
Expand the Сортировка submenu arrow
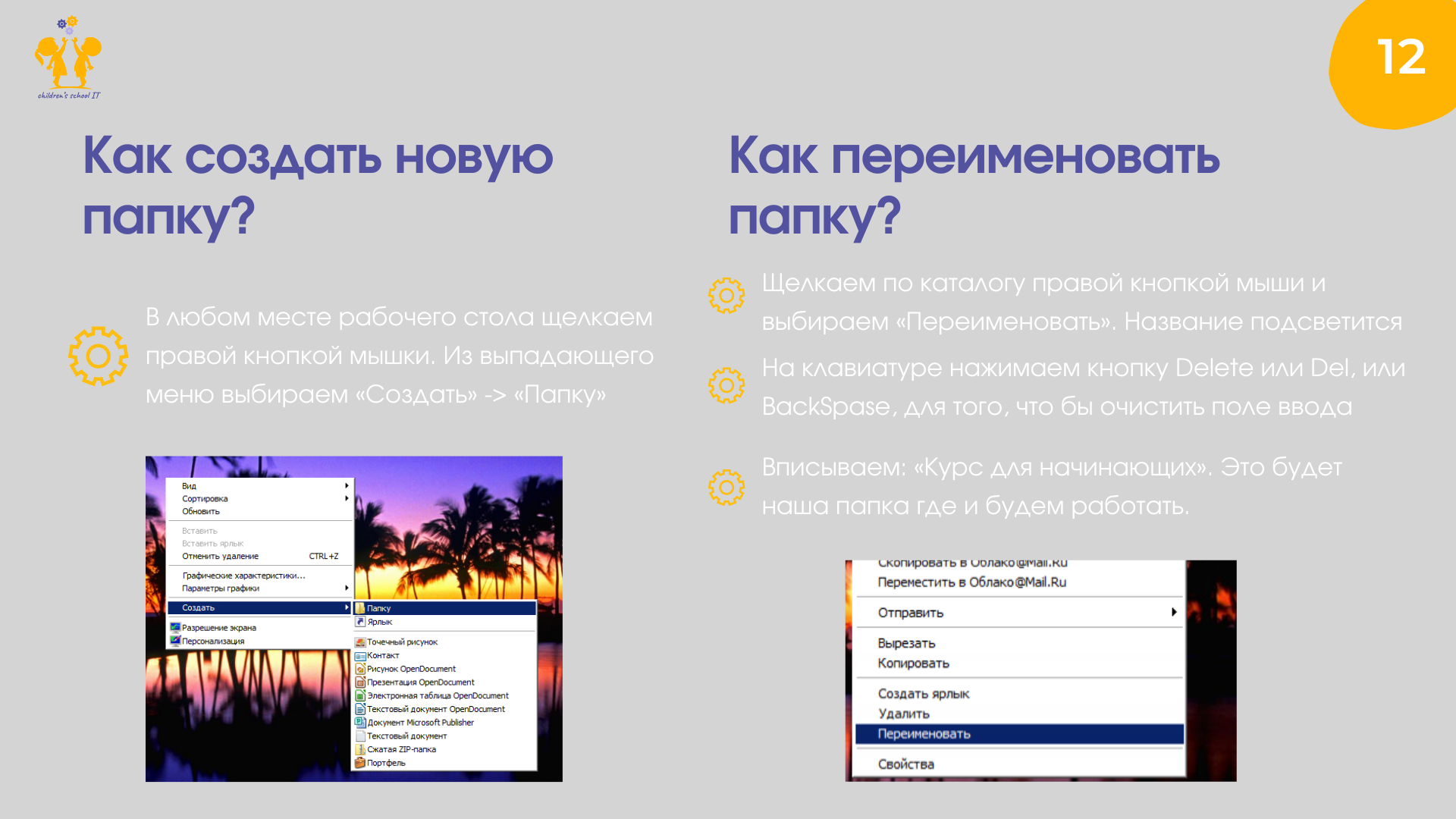347,499
